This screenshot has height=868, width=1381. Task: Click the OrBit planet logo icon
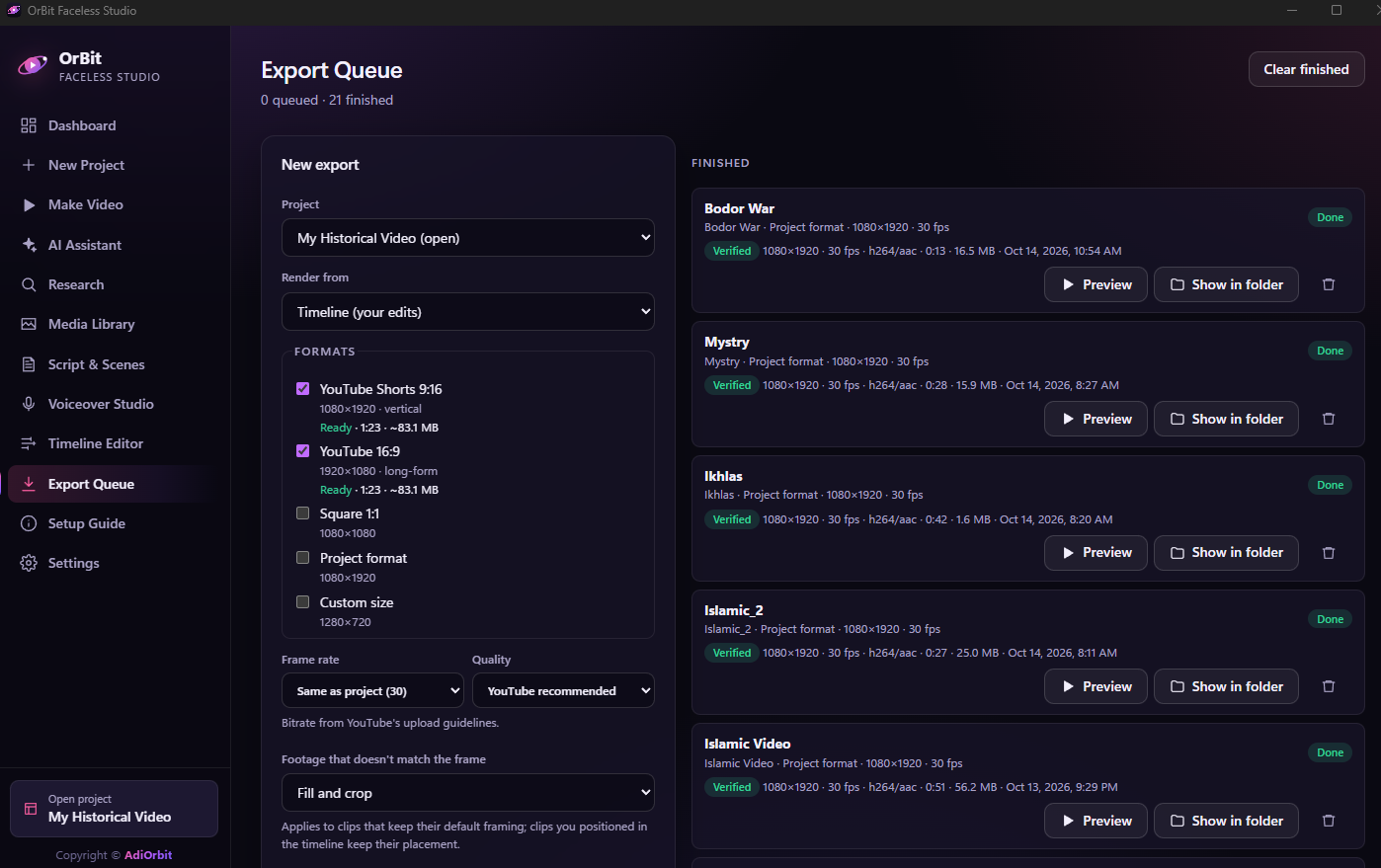pyautogui.click(x=33, y=66)
